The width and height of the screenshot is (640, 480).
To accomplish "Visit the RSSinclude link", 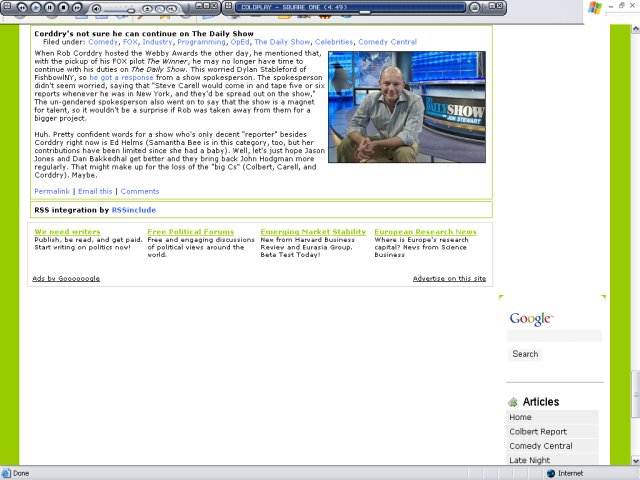I will click(134, 210).
